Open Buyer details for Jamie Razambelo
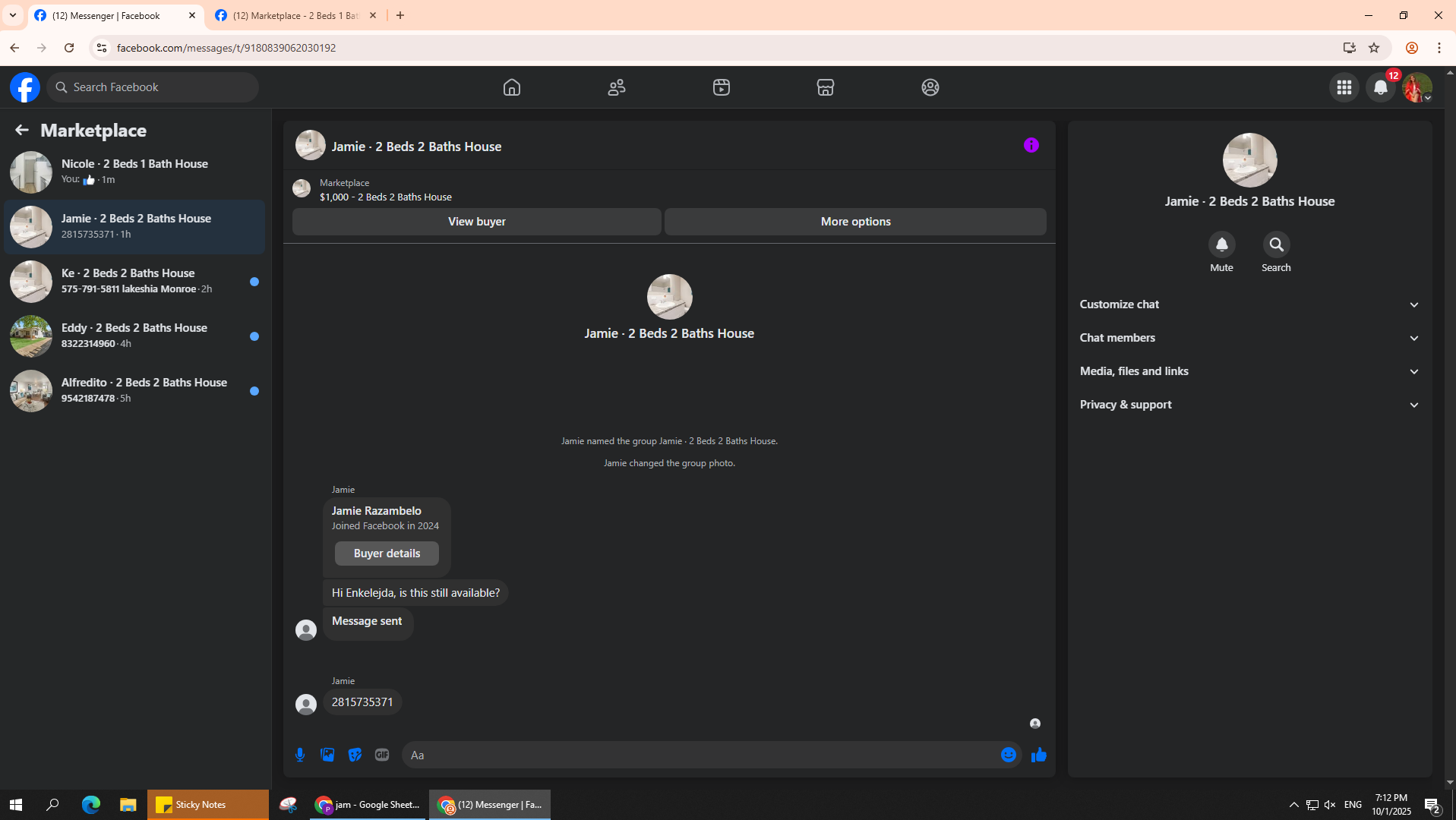The width and height of the screenshot is (1456, 820). point(387,553)
